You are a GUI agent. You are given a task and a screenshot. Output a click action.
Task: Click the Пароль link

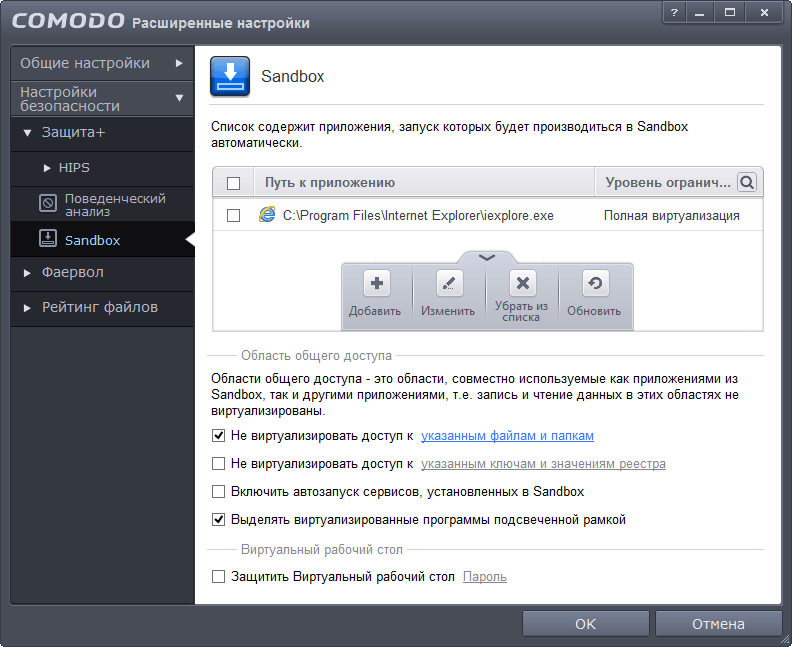click(484, 576)
